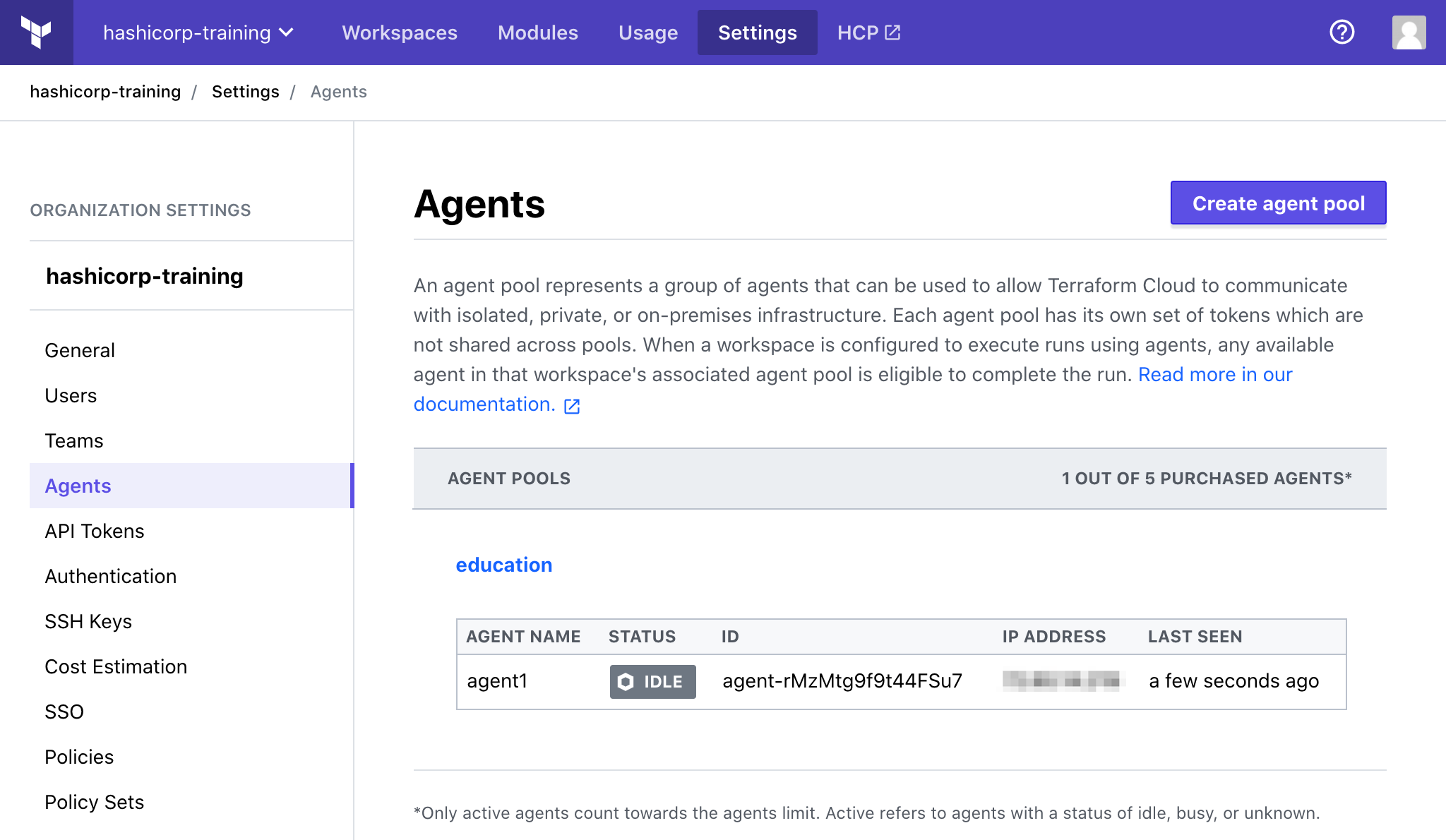Click the hashicorp-training sidebar heading

144,276
